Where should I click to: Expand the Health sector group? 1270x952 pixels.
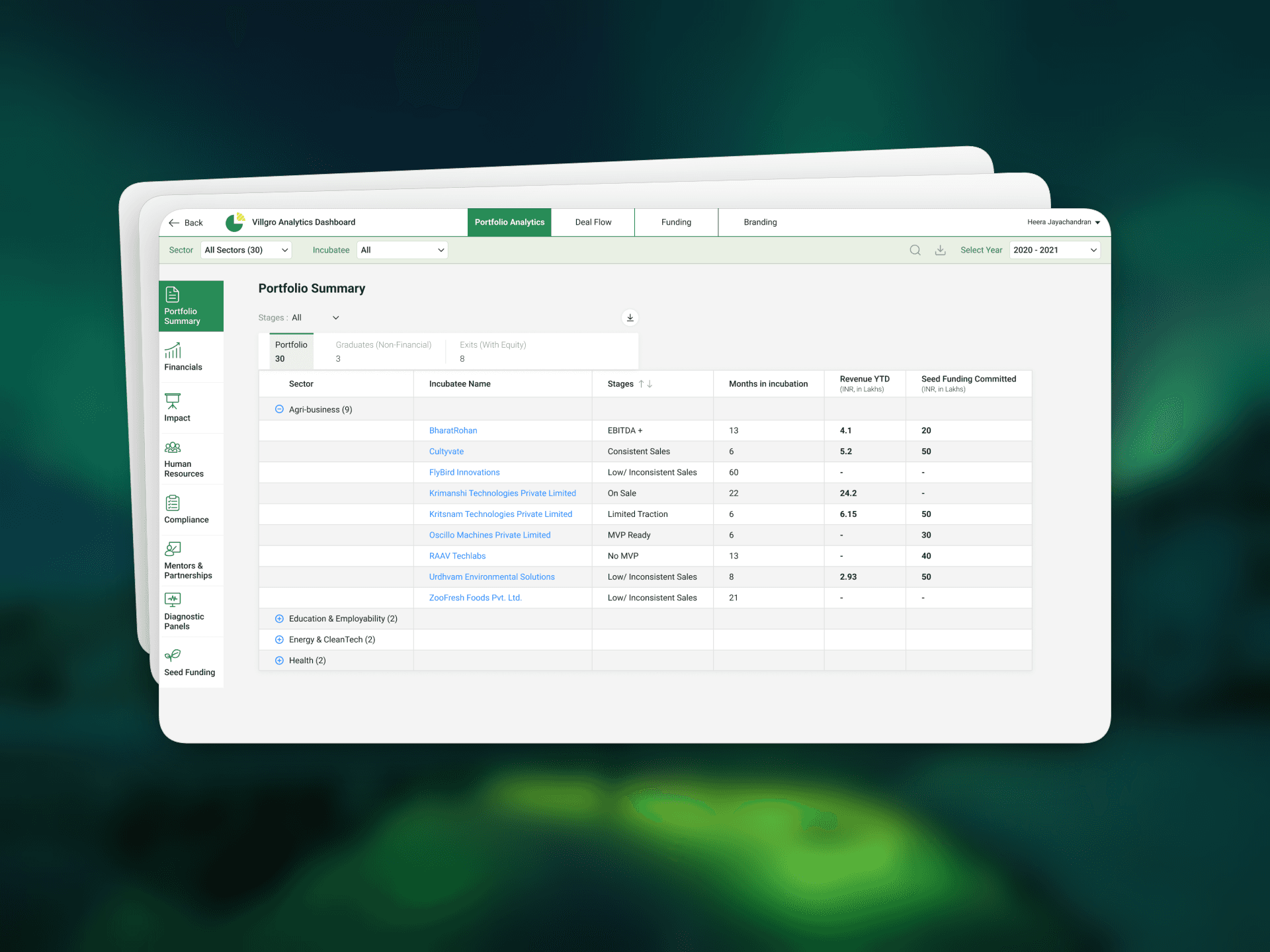(x=279, y=660)
